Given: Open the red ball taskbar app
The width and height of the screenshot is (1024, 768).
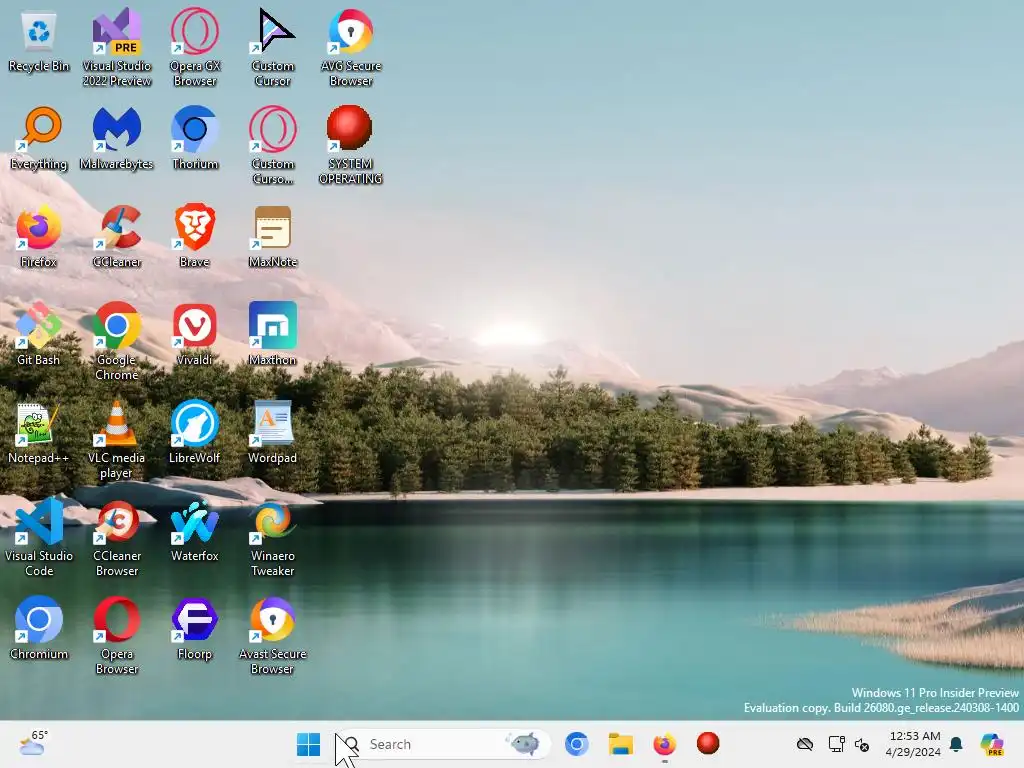Looking at the screenshot, I should coord(708,743).
